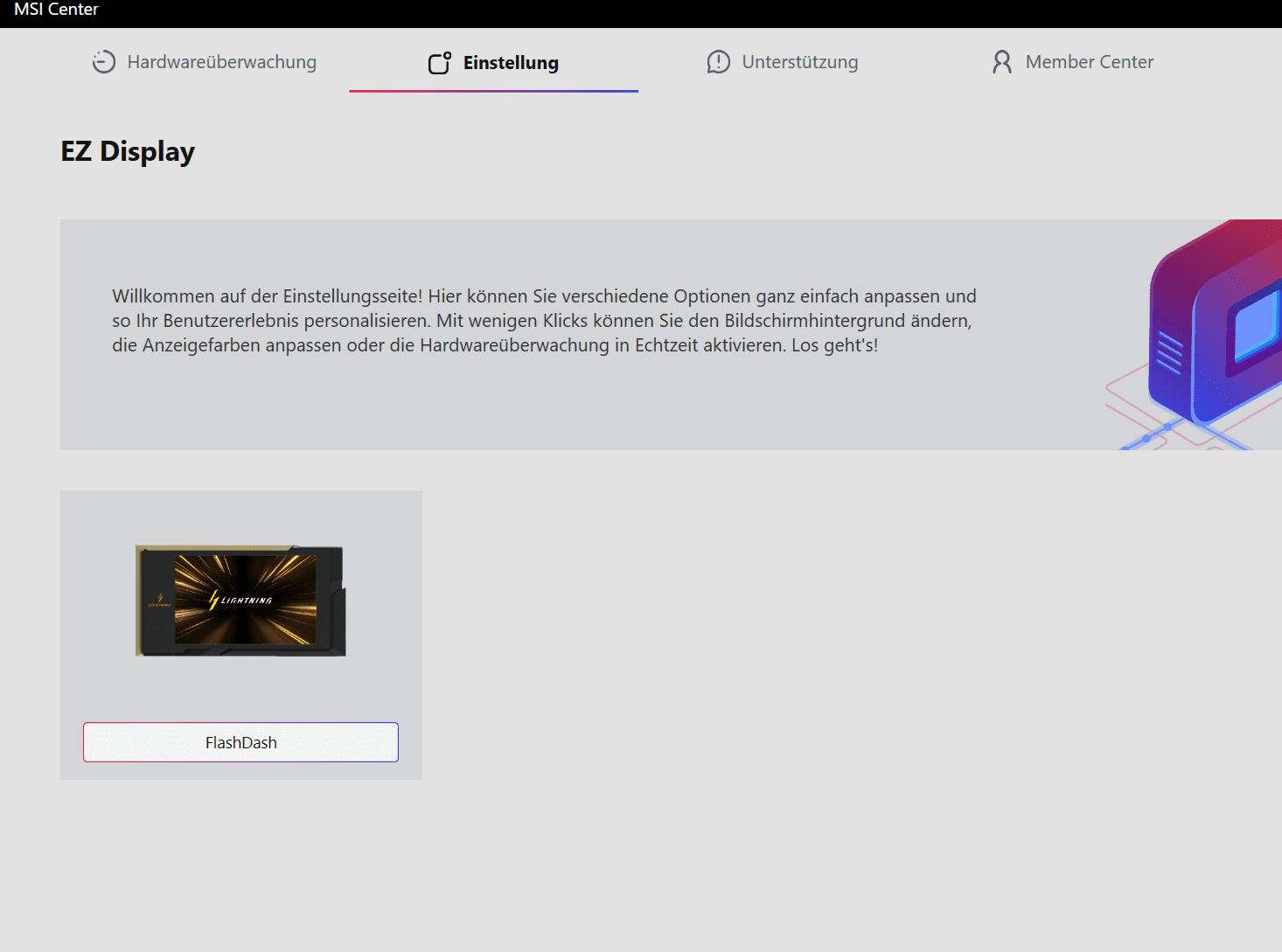Select the Lightning display device thumbnail

point(240,601)
